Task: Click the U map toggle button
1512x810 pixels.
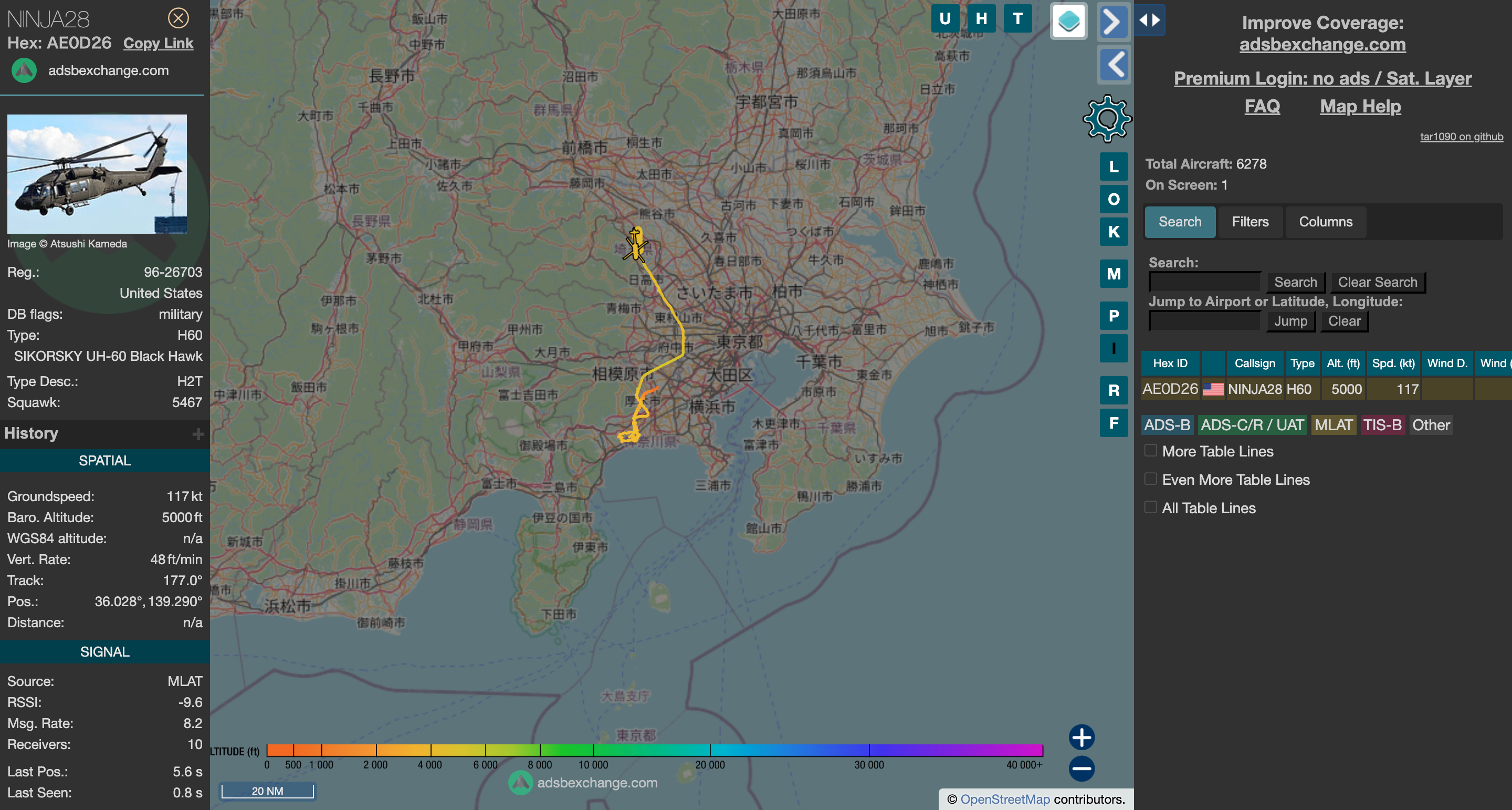Action: coord(945,19)
